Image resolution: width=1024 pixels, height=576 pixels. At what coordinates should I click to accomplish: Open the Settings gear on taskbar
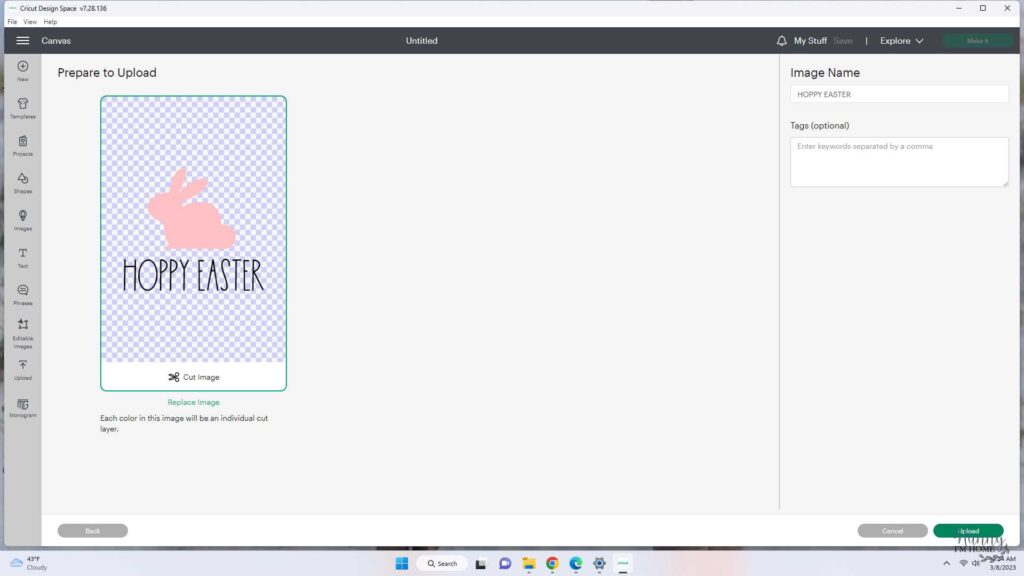point(599,563)
